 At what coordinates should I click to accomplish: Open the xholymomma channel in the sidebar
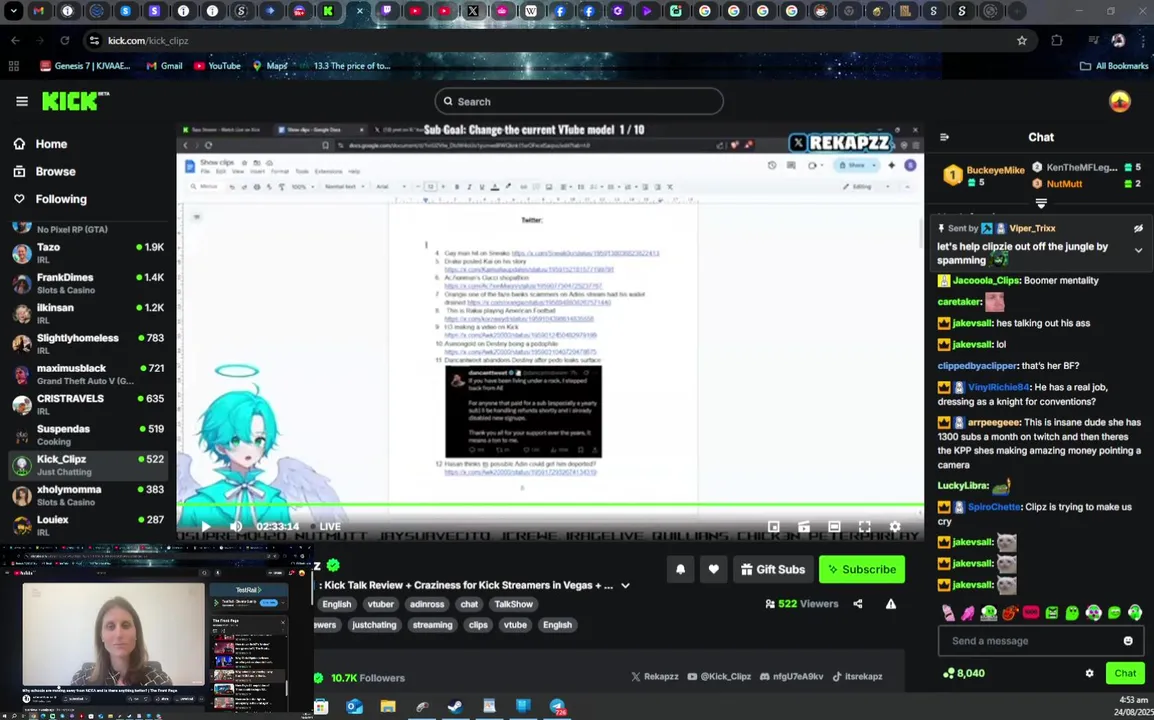pos(88,495)
